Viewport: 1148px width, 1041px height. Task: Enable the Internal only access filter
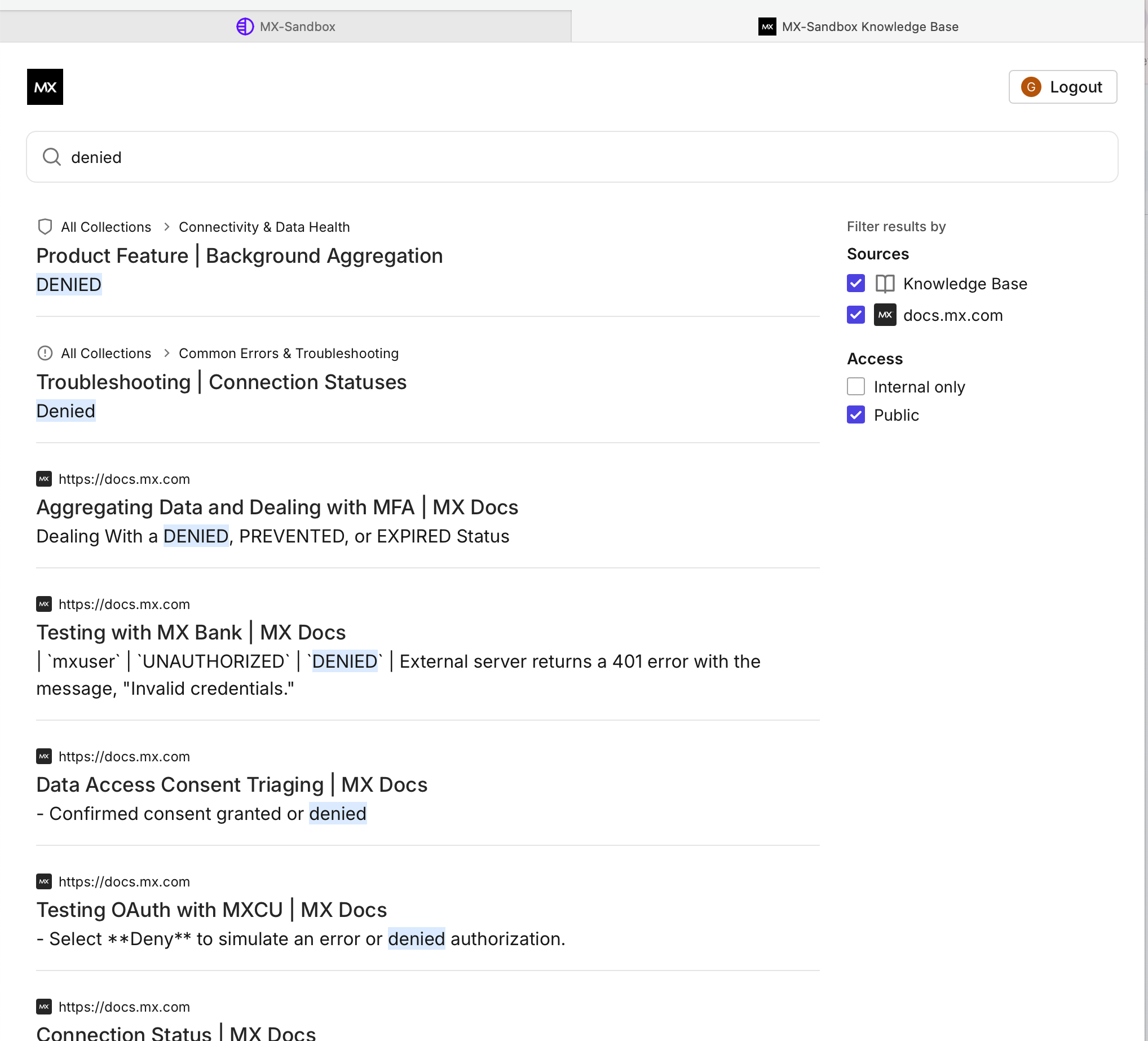click(x=856, y=386)
